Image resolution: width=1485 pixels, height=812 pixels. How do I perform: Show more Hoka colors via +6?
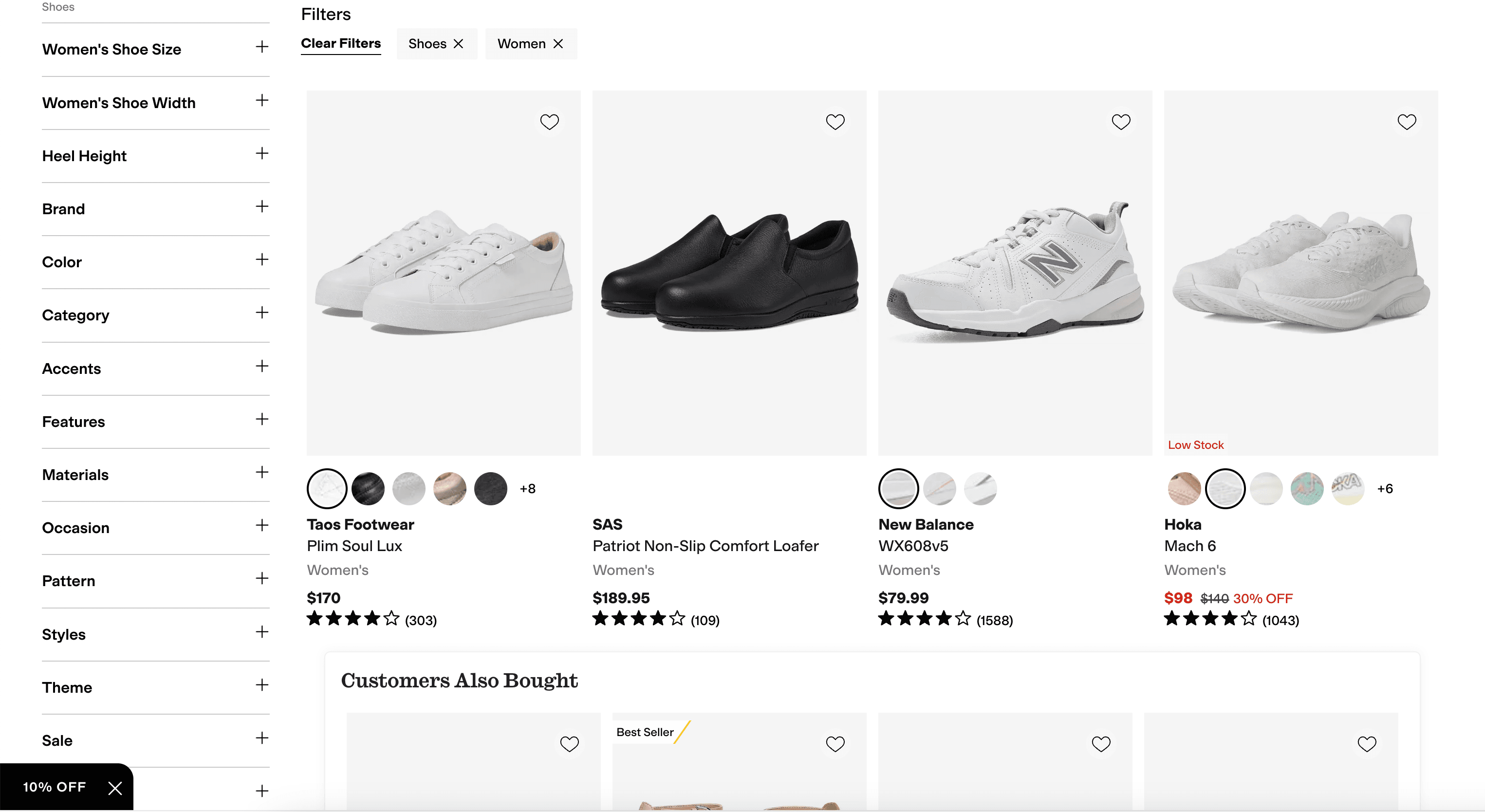click(1385, 488)
